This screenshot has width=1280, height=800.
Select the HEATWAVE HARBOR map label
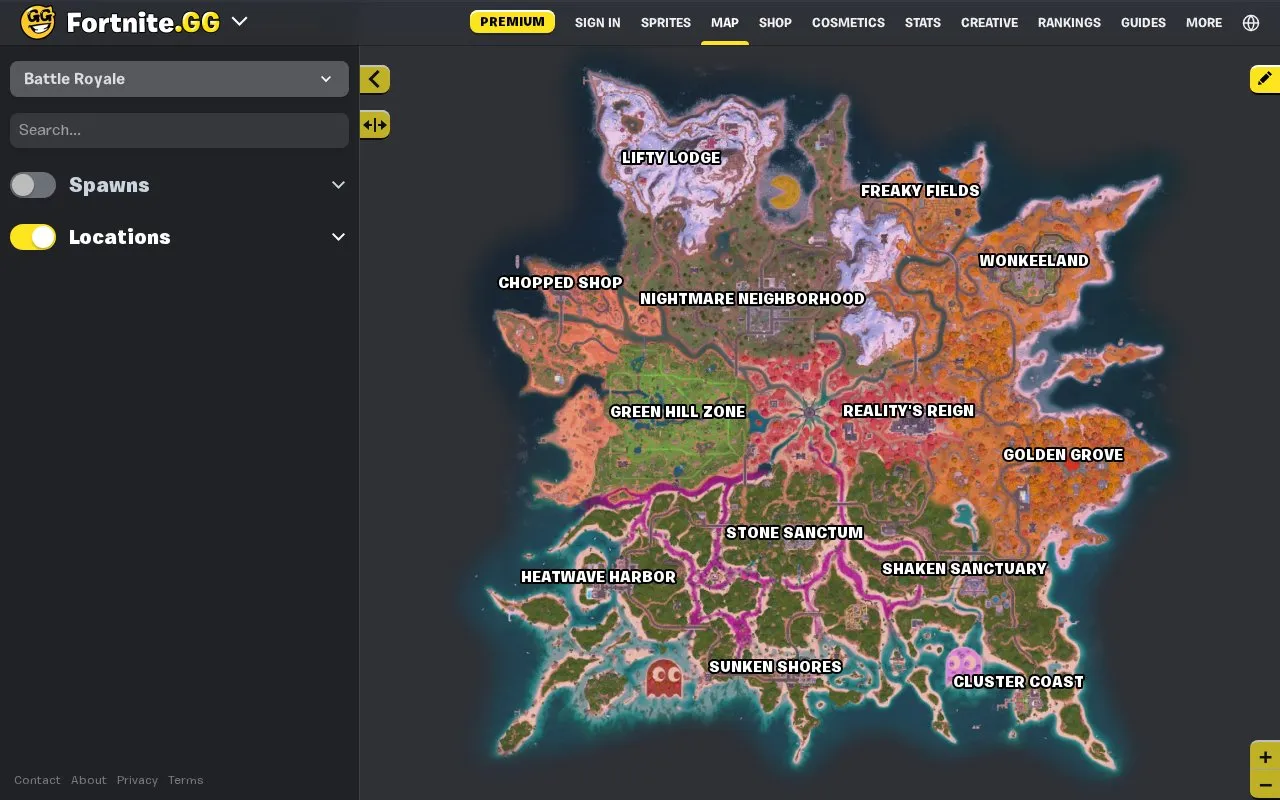pos(598,576)
